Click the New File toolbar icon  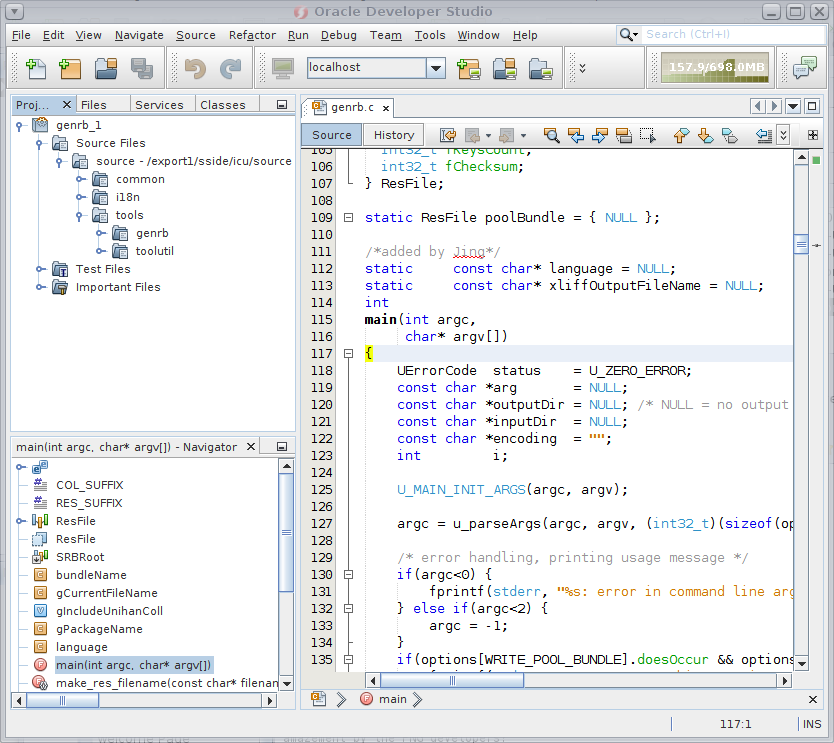point(36,69)
